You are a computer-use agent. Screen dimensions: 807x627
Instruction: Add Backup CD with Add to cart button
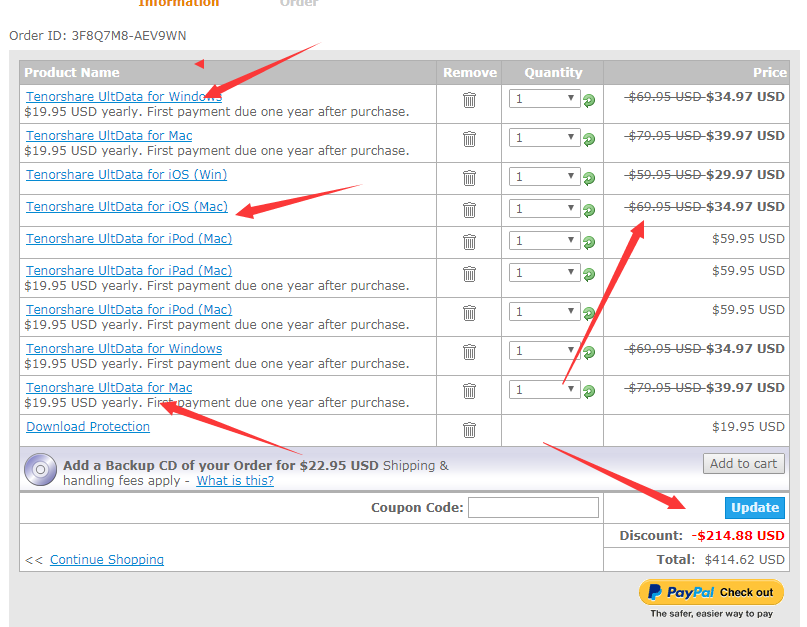(x=744, y=463)
